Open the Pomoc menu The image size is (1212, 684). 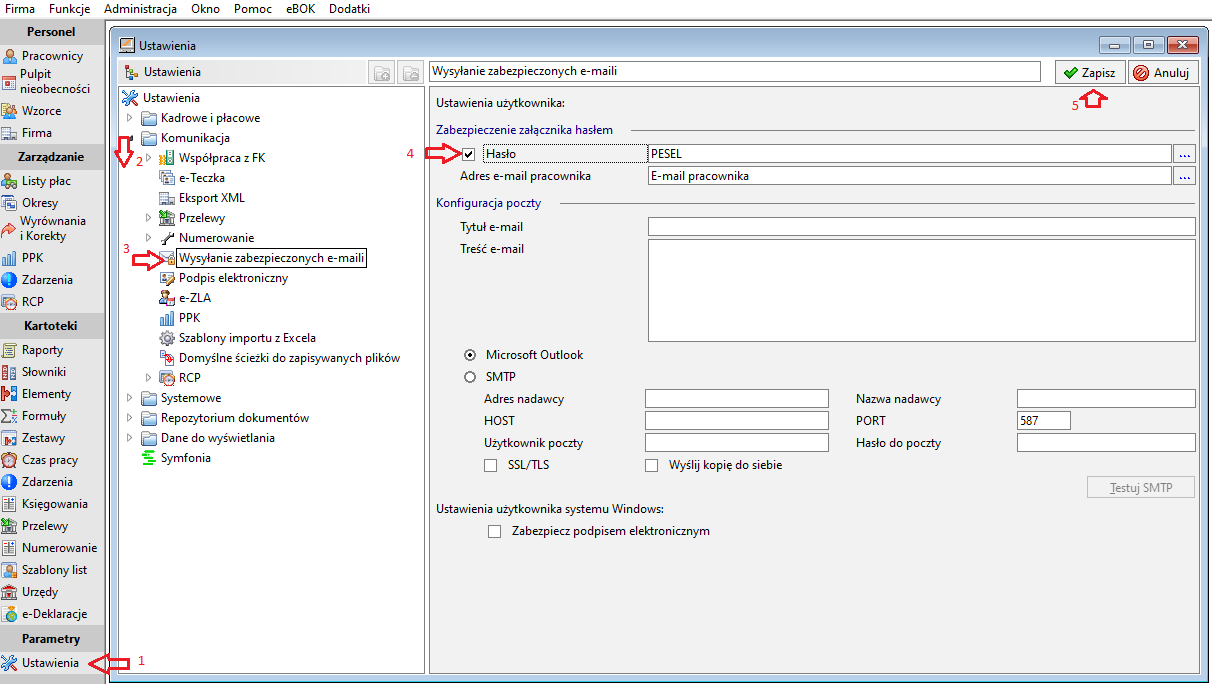tap(252, 9)
